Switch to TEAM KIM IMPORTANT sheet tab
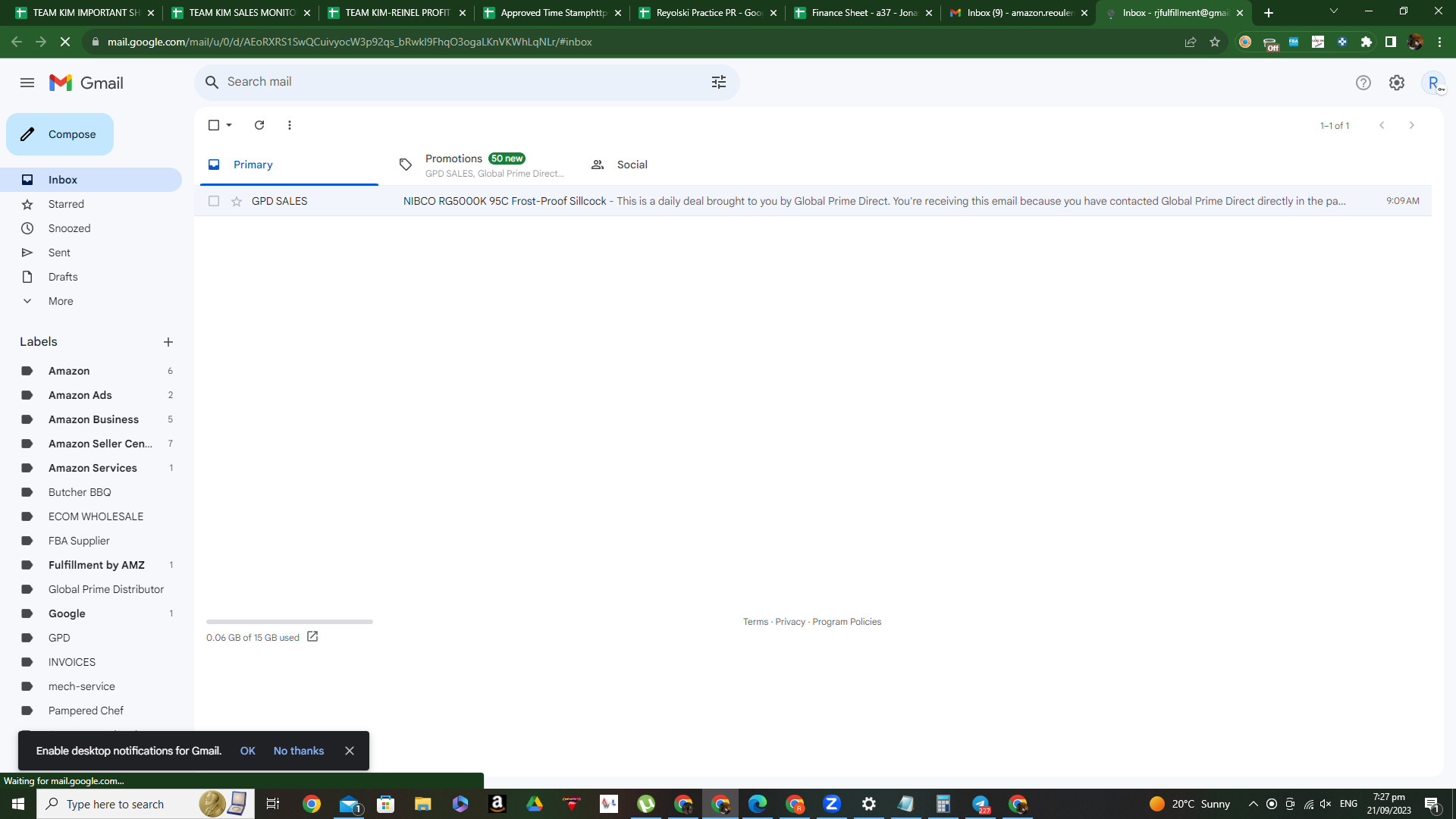This screenshot has height=819, width=1456. coord(85,13)
